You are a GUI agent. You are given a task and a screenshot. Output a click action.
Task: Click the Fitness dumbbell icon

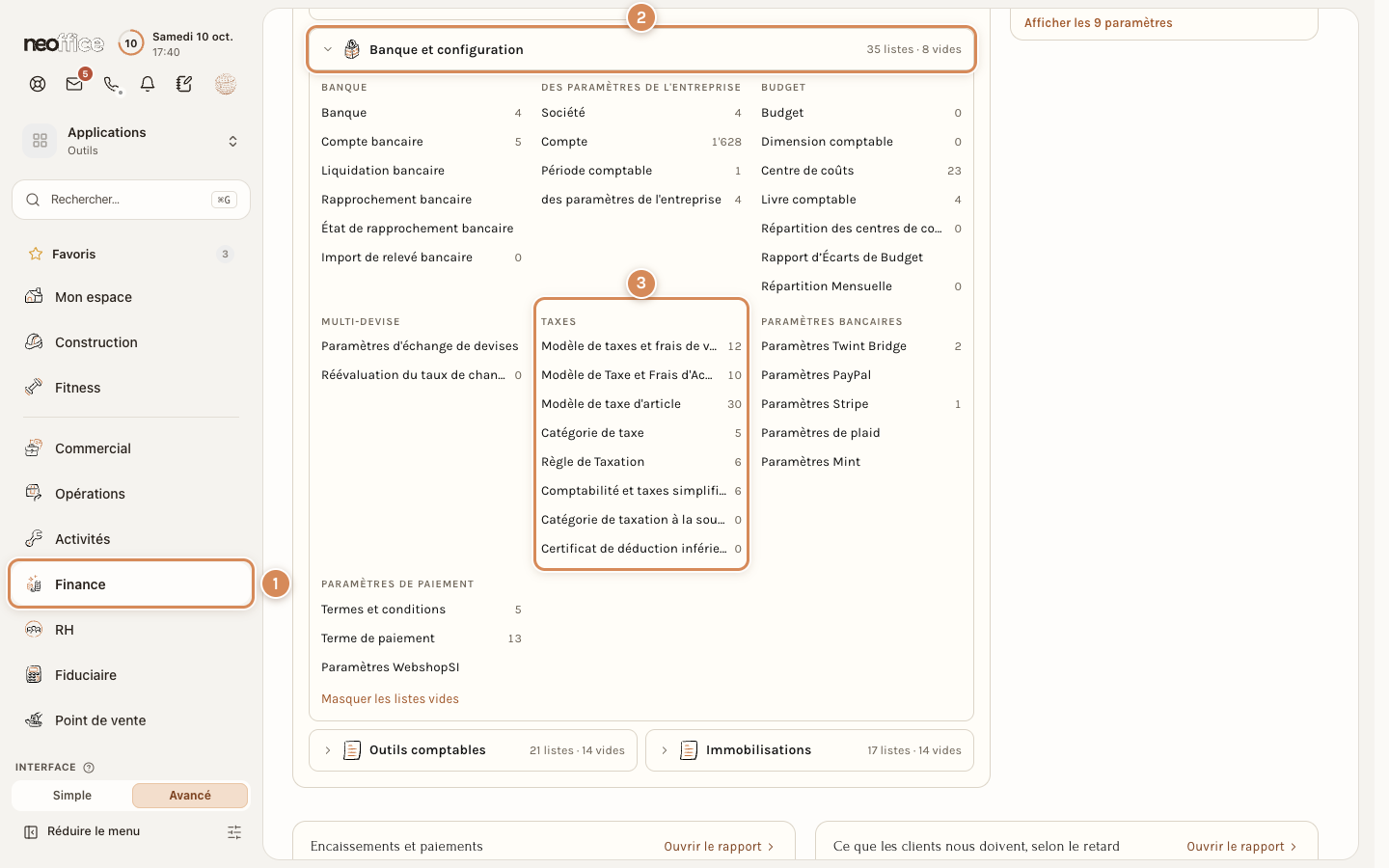34,388
